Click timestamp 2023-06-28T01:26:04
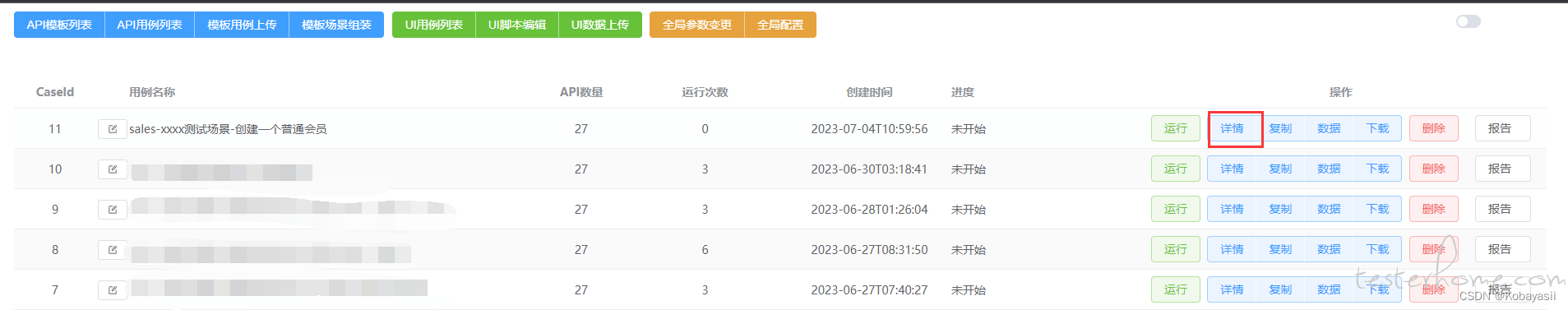Viewport: 1568px width, 310px height. click(869, 210)
